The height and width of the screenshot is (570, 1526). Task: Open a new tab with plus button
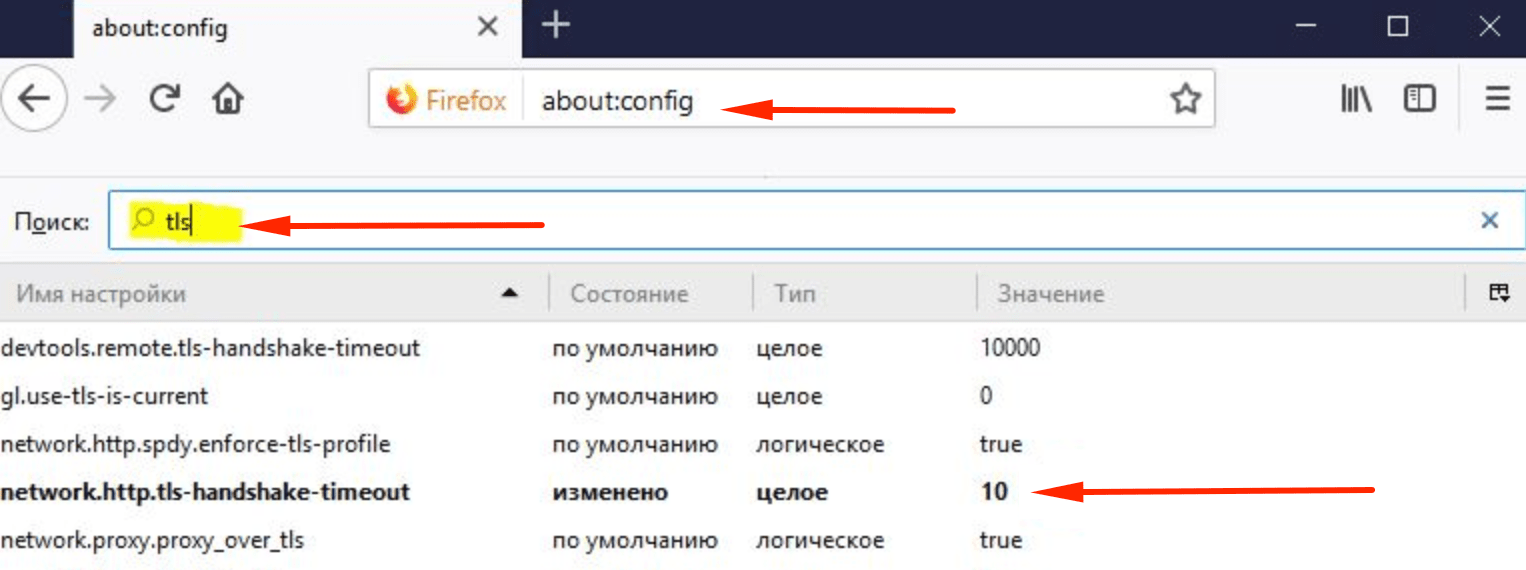(555, 26)
